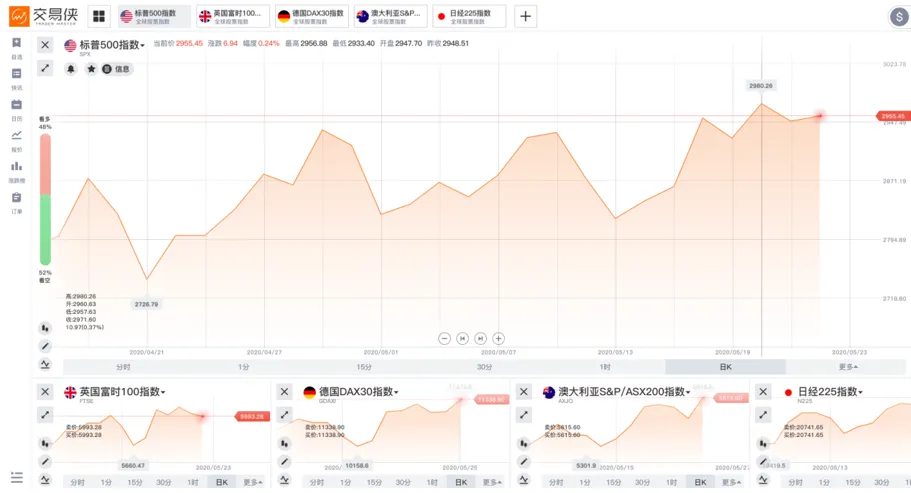This screenshot has width=911, height=493.
Task: Open the 德国DAX30指数 symbol dropdown
Action: click(358, 392)
